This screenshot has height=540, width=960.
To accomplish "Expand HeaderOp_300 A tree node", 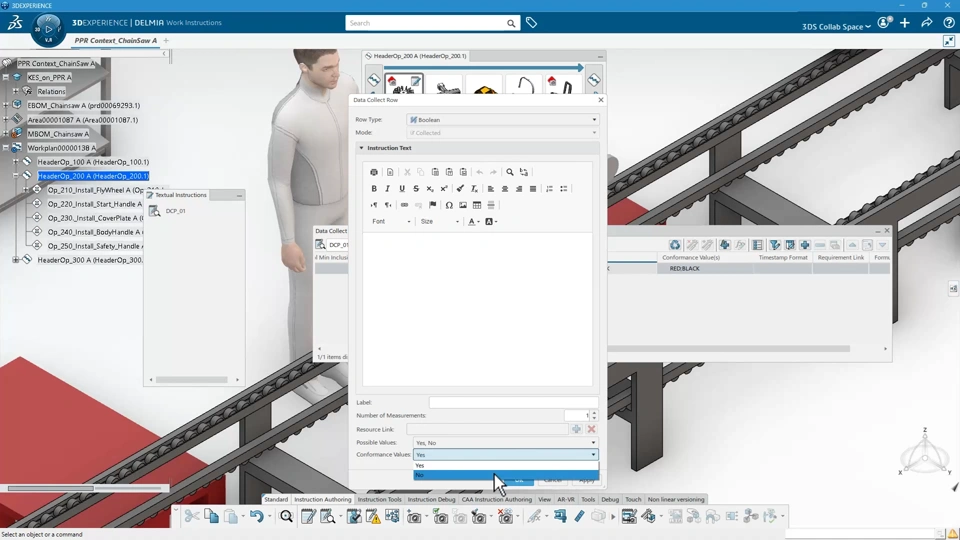I will (x=16, y=260).
